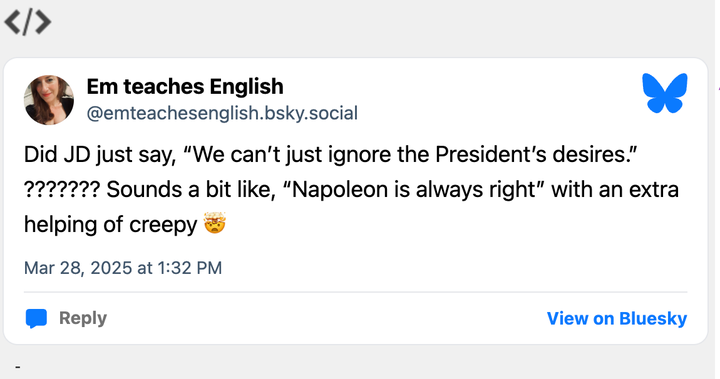Open the Mar 28, 2025 timestamp
Viewport: 720px width, 379px height.
(123, 268)
